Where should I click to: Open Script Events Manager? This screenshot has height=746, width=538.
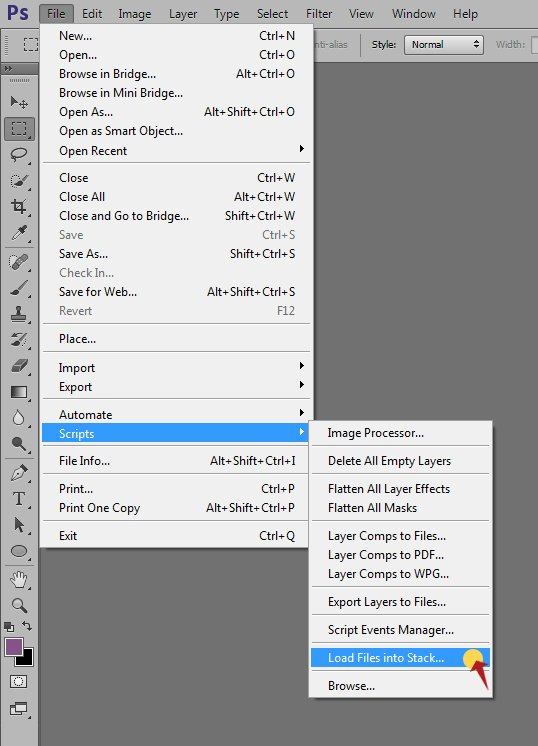coord(400,629)
